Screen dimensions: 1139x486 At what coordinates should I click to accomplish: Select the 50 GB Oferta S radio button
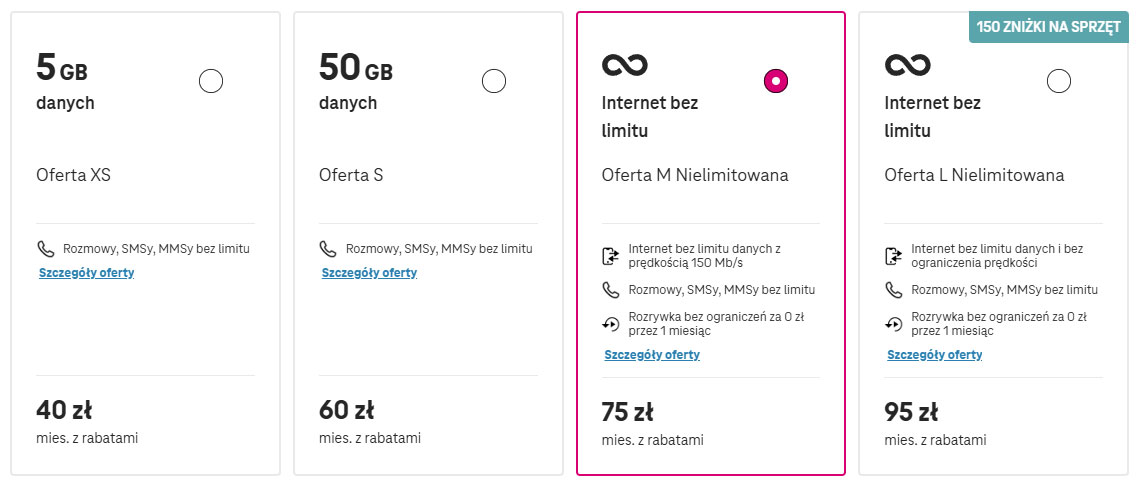[494, 81]
